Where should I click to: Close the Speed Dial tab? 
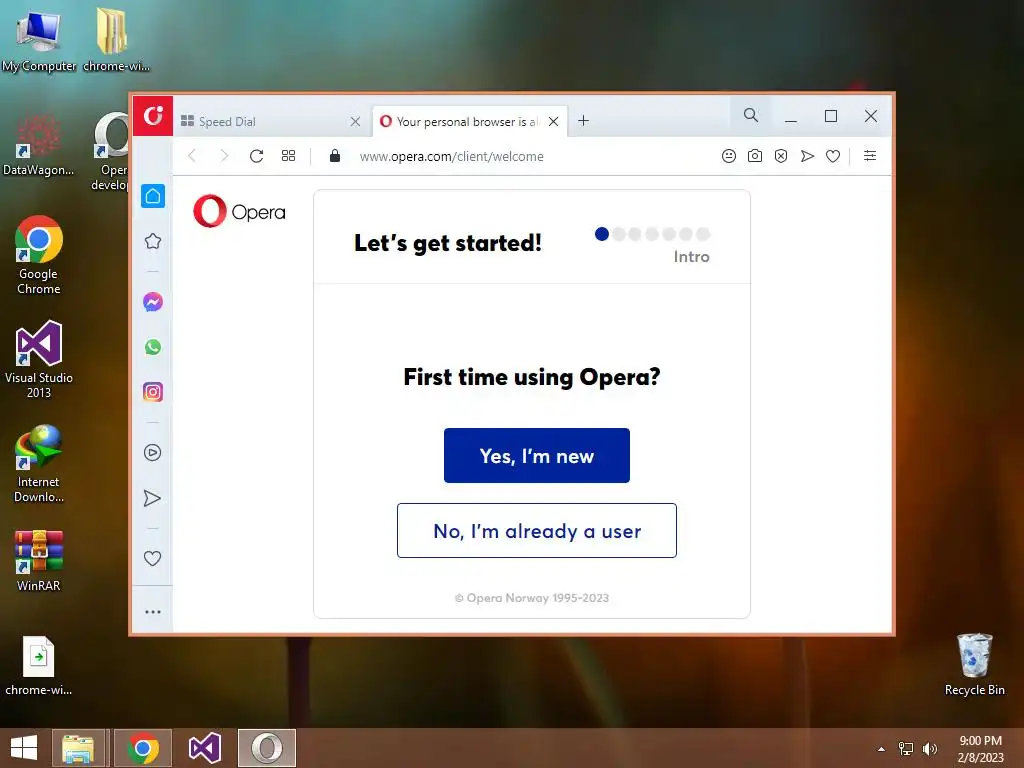tap(355, 121)
